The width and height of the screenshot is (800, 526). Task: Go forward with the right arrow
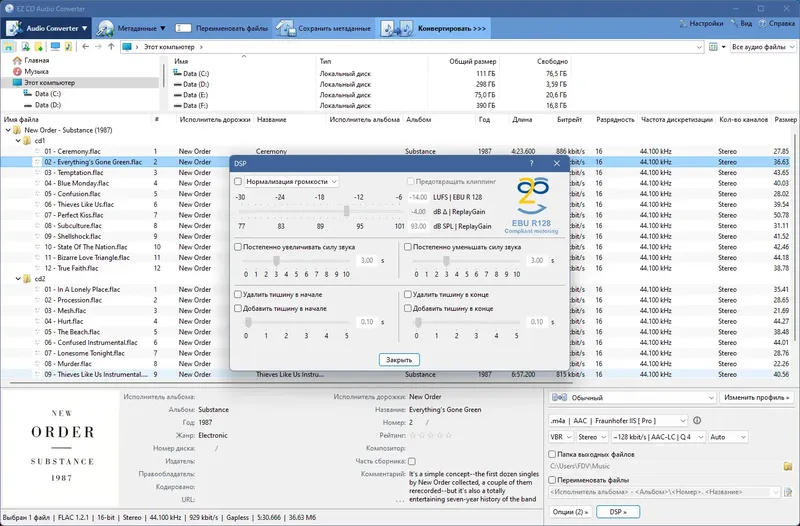(98, 47)
